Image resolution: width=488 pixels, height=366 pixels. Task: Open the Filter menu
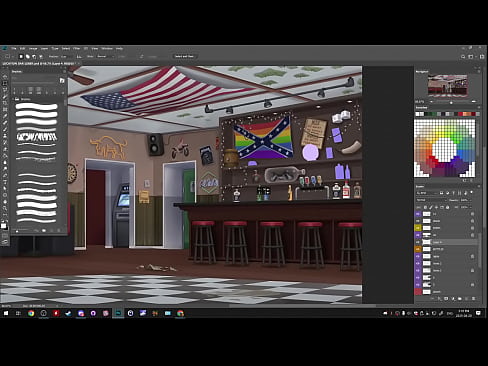coord(77,49)
